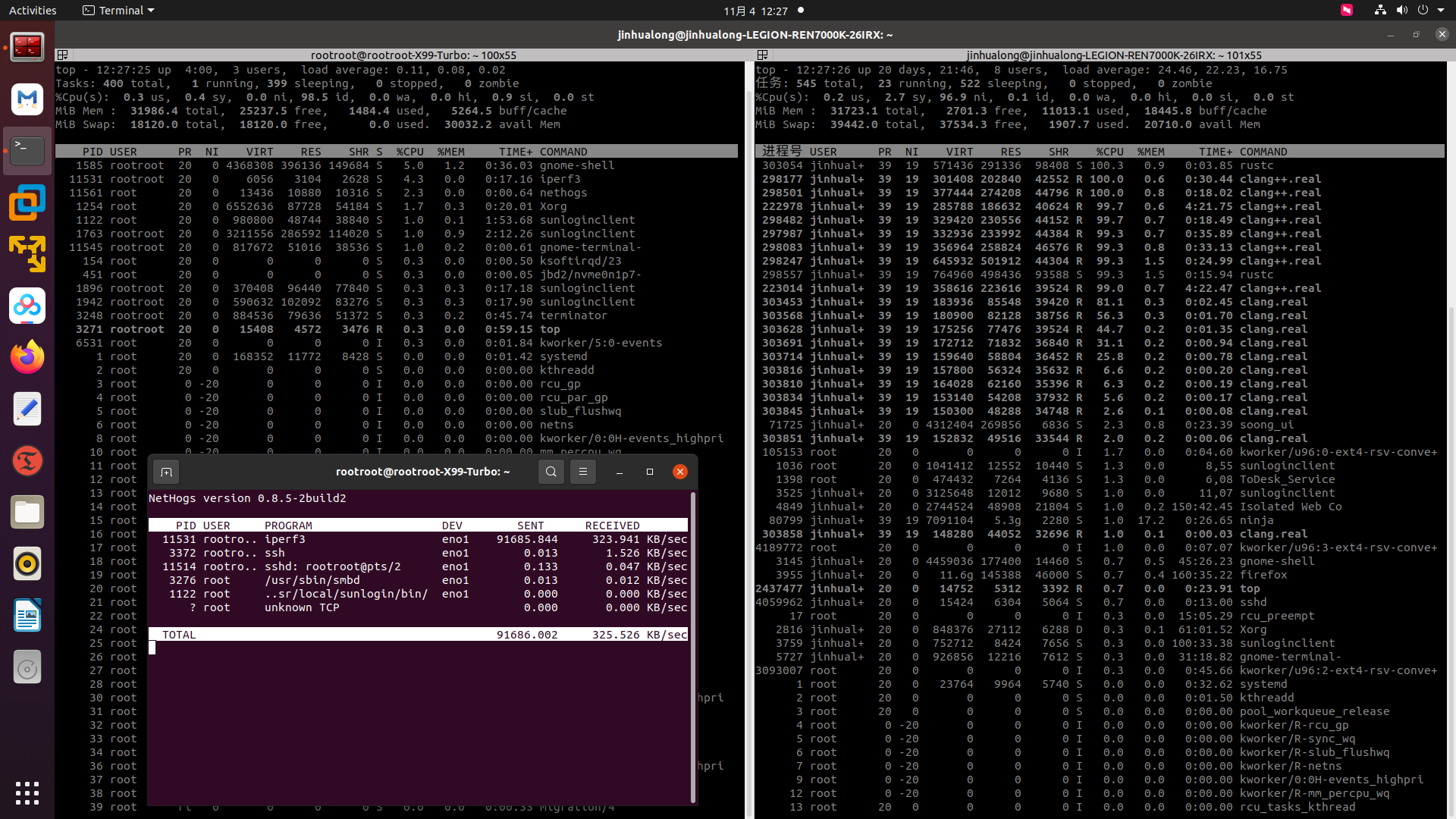Launch Rhythmbox music player

(x=27, y=564)
